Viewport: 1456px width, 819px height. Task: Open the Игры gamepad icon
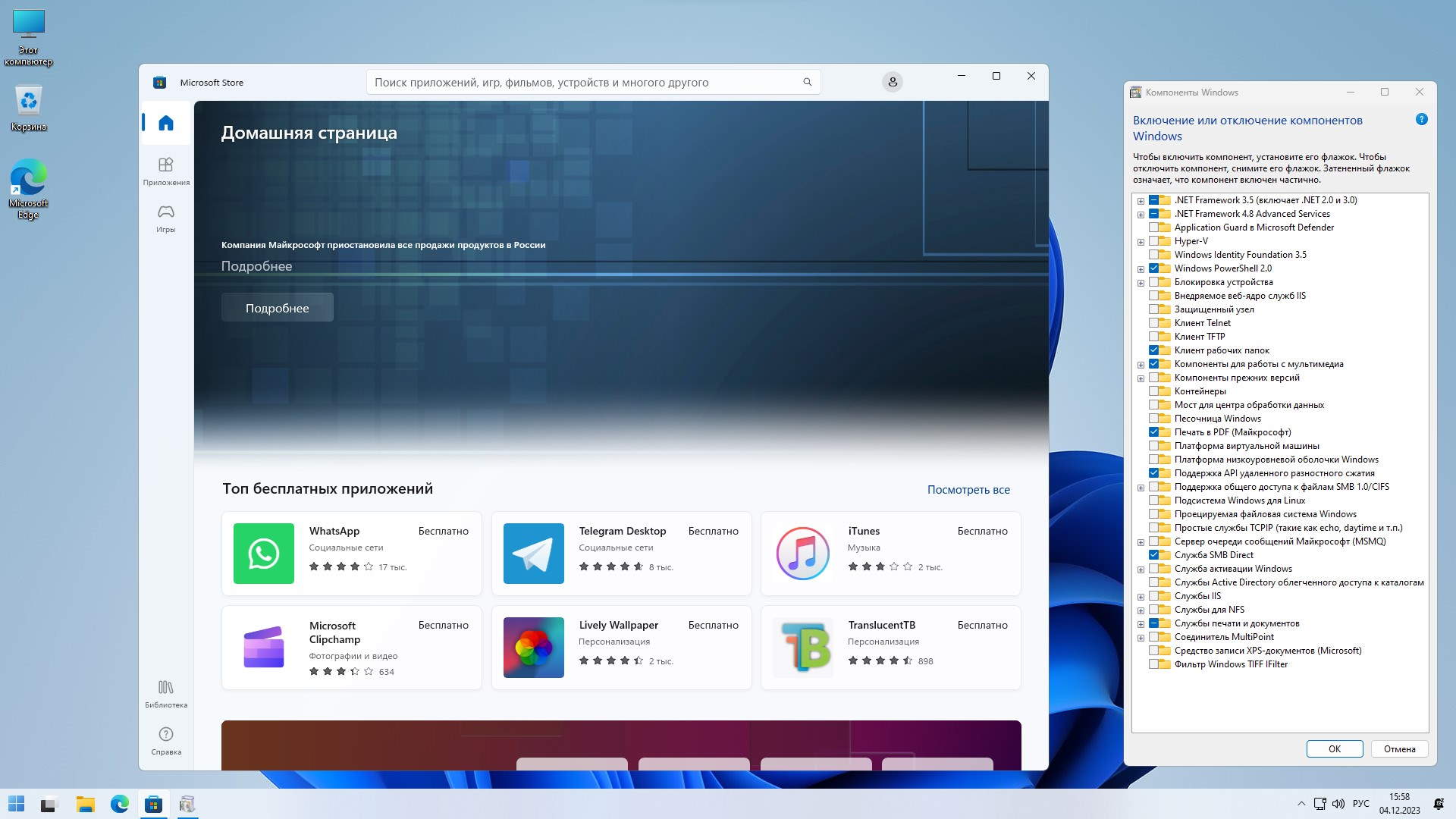(x=166, y=212)
